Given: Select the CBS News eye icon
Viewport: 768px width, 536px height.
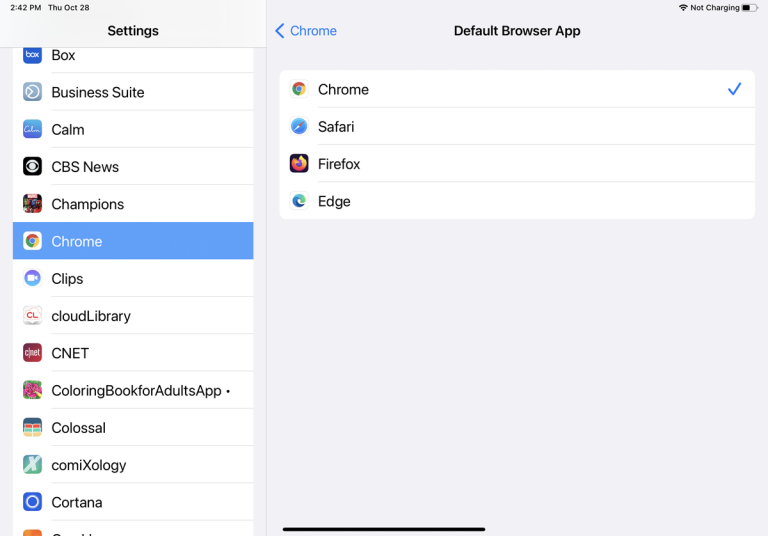Looking at the screenshot, I should pos(32,167).
